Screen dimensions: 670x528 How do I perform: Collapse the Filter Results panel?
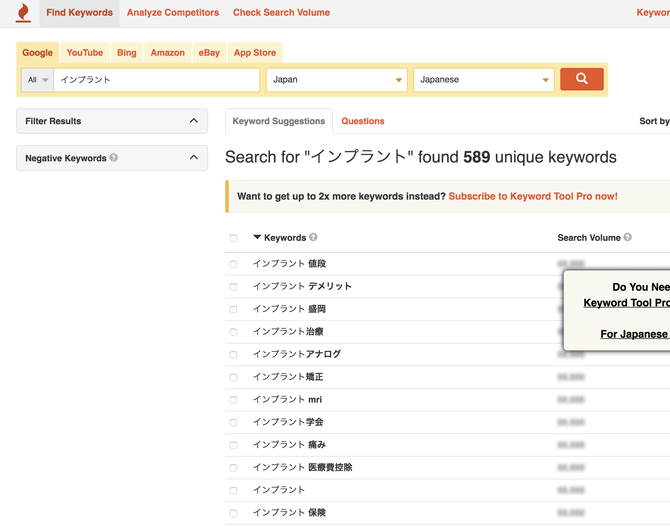click(x=193, y=121)
